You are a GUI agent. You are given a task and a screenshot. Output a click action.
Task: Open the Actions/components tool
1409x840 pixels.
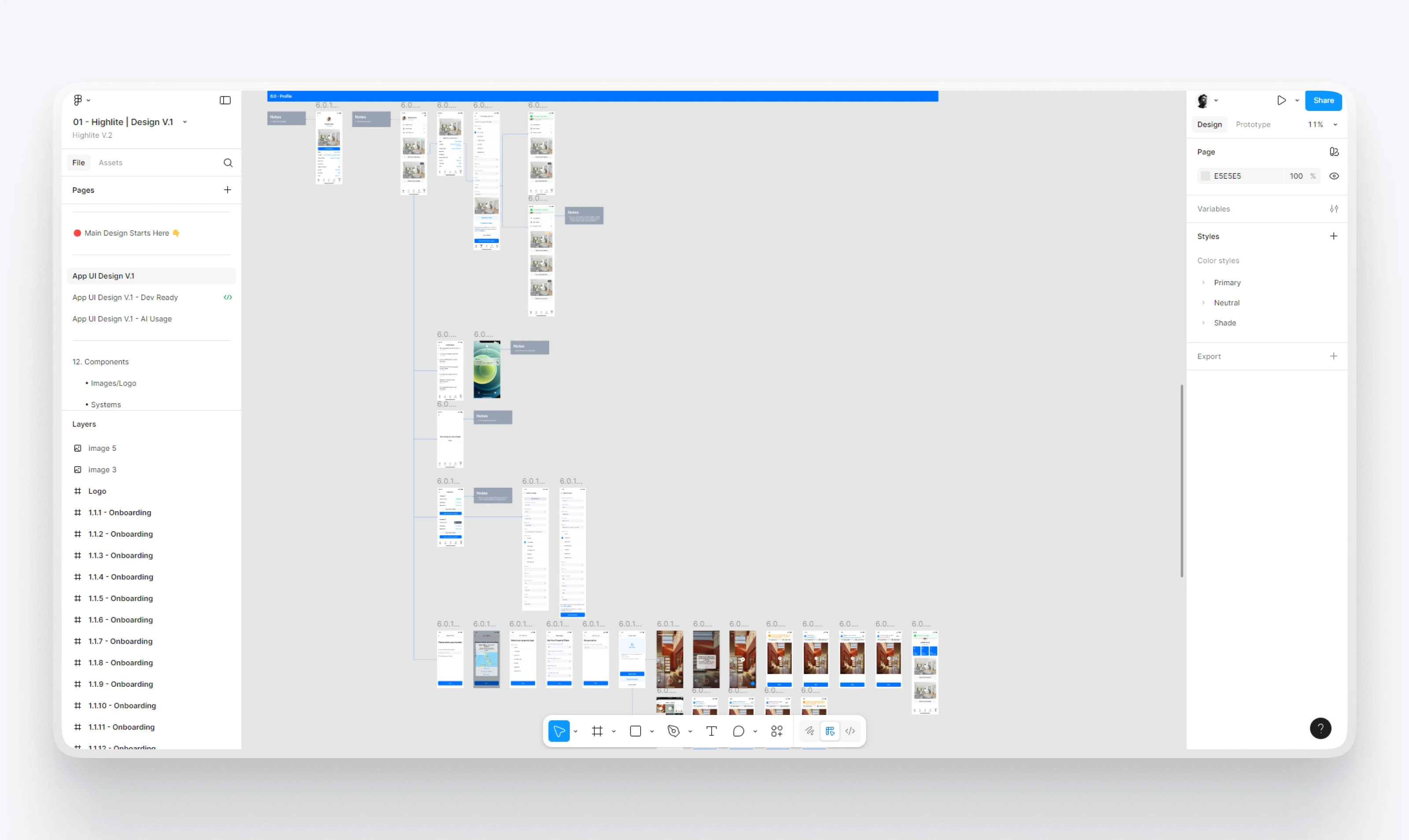[777, 731]
